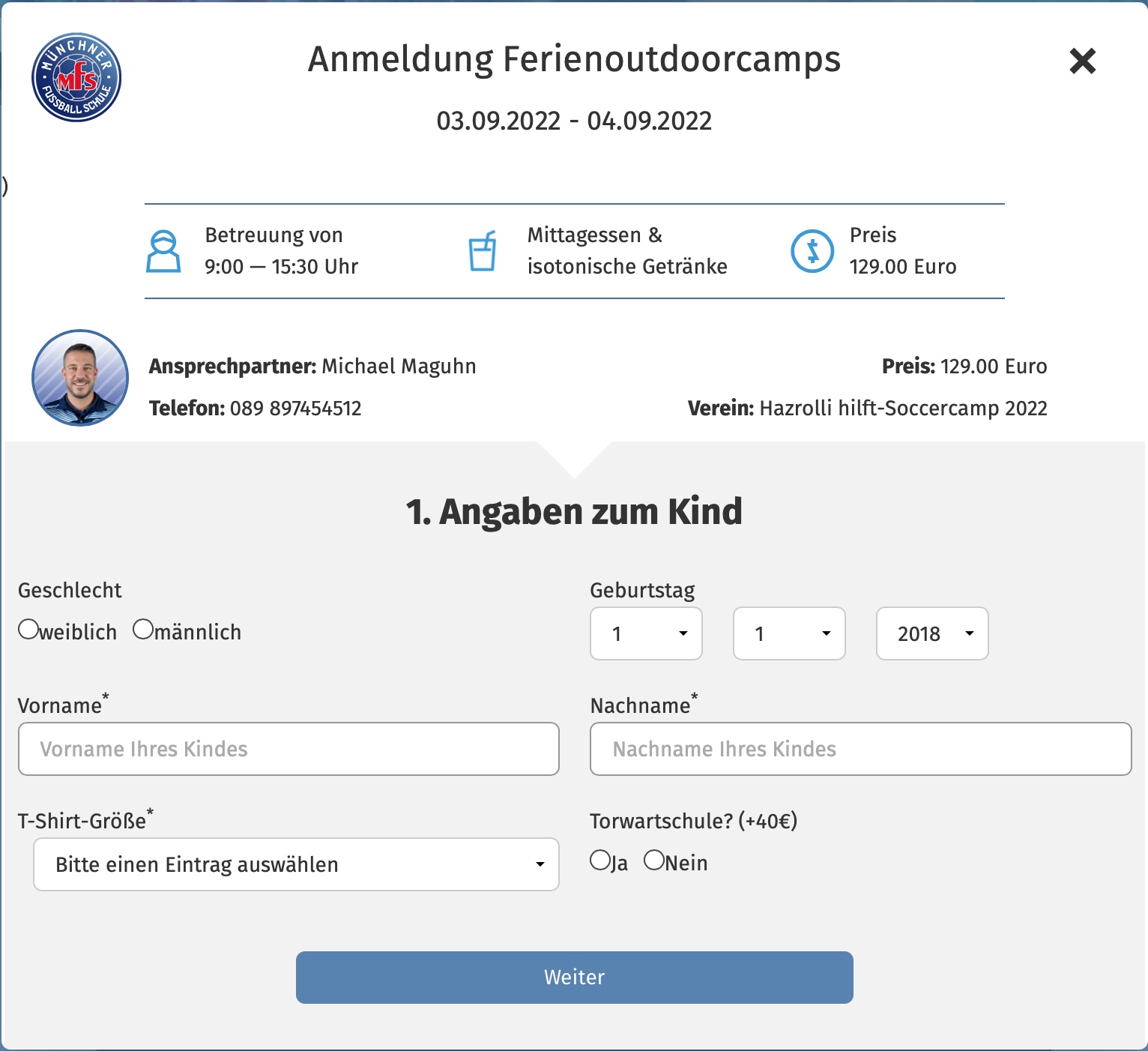Choose Ja for Torwartschule
1148x1051 pixels.
pos(600,861)
